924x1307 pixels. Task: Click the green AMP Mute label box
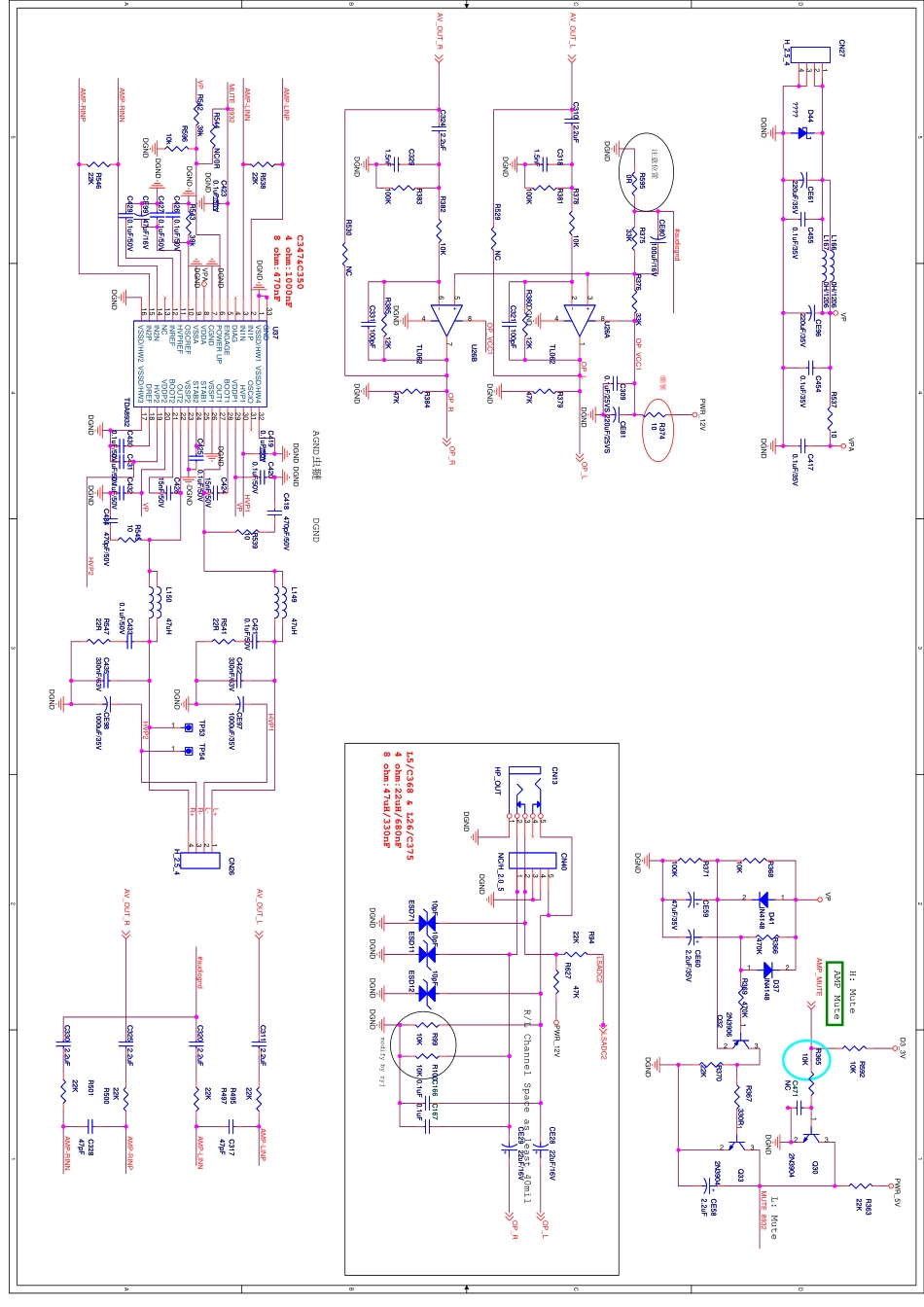coord(835,992)
